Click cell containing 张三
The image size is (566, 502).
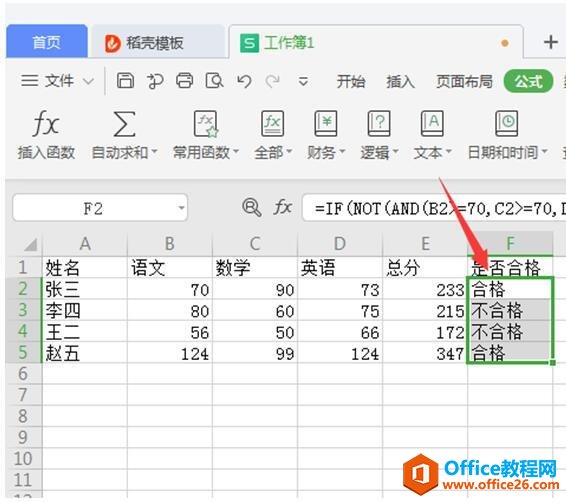pos(85,289)
